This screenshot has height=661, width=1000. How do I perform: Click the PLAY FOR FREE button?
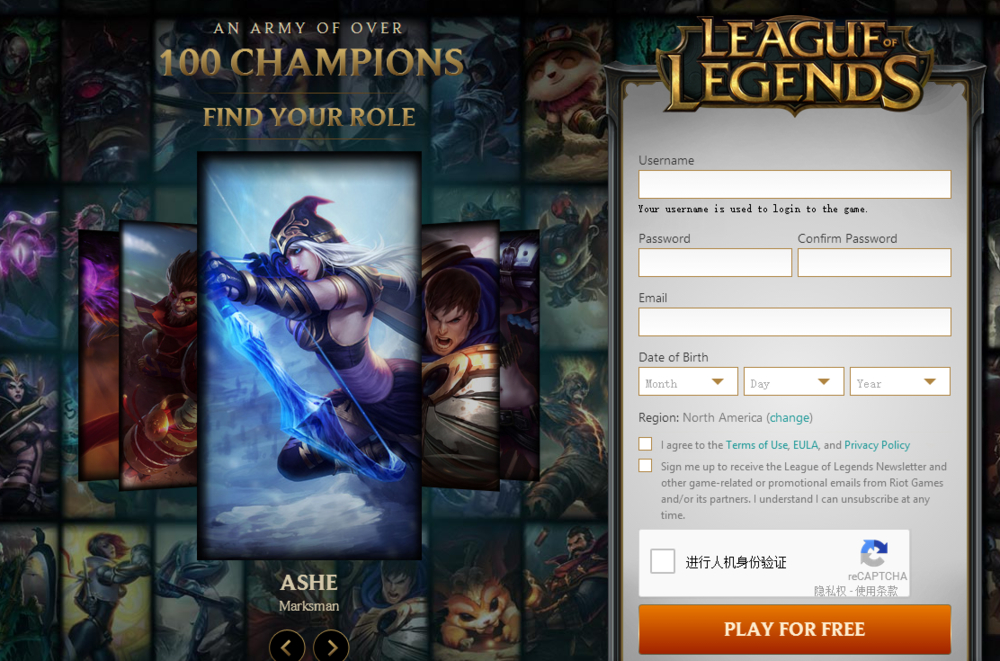(795, 629)
